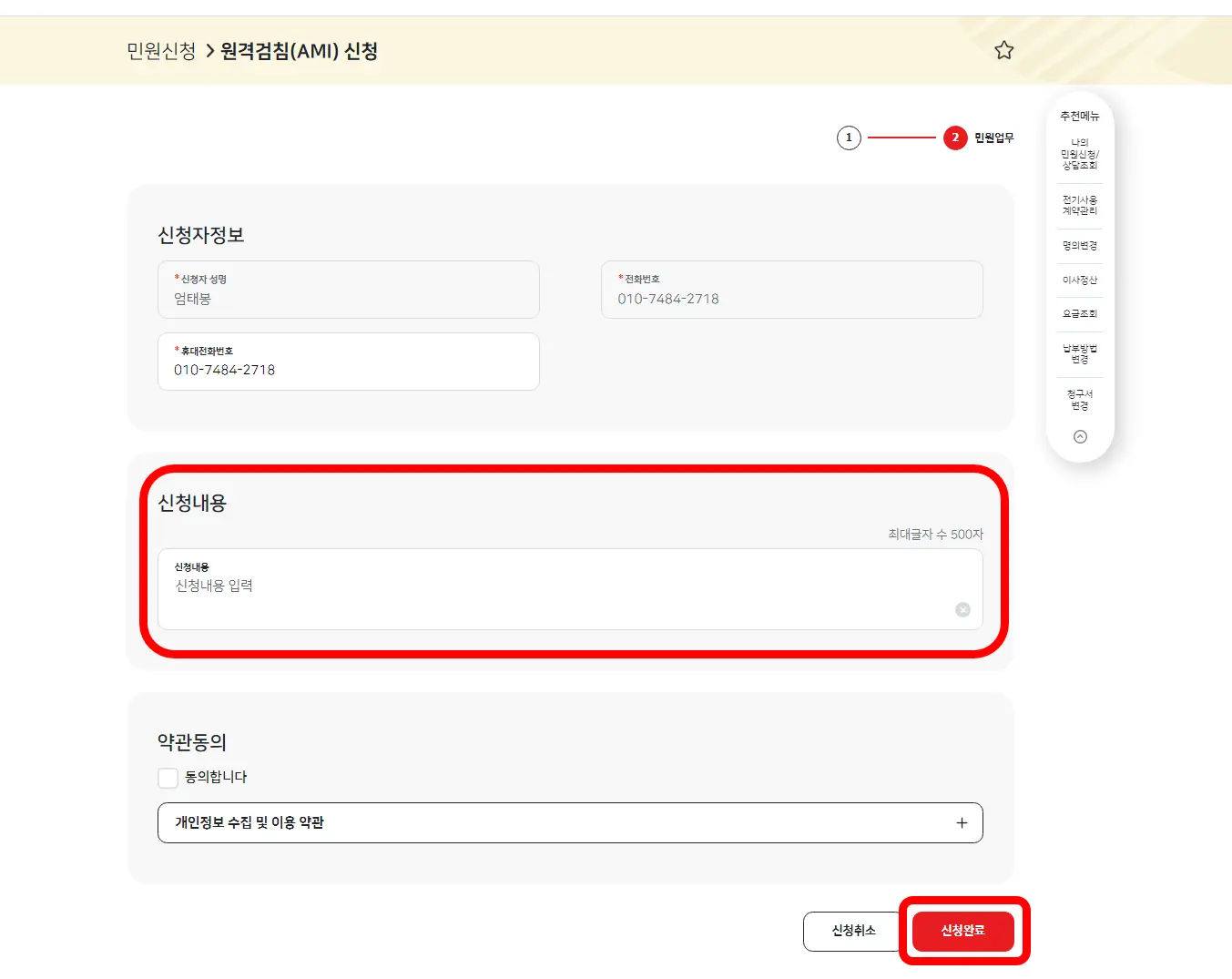Clear the 신청내용 text with the x icon
Viewport: 1232px width, 979px height.
[962, 609]
